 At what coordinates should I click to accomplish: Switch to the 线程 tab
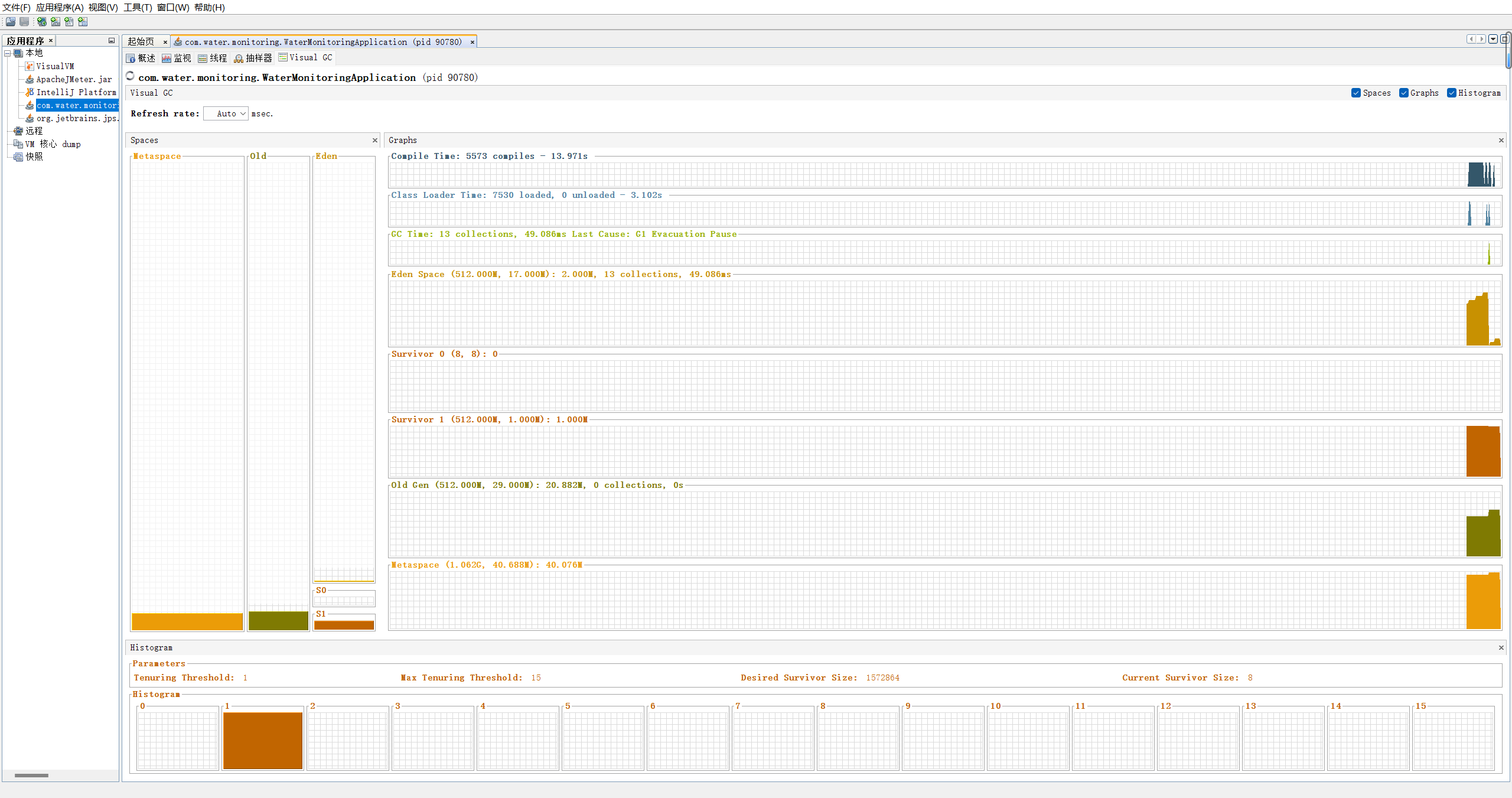click(213, 58)
